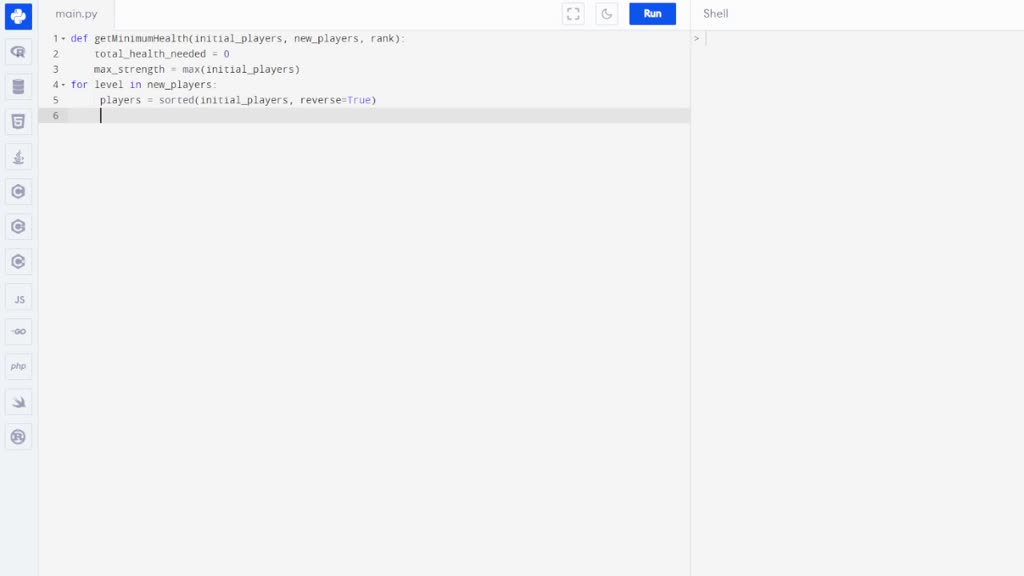The height and width of the screenshot is (576, 1024).
Task: Open the Shell panel tab
Action: pos(716,14)
